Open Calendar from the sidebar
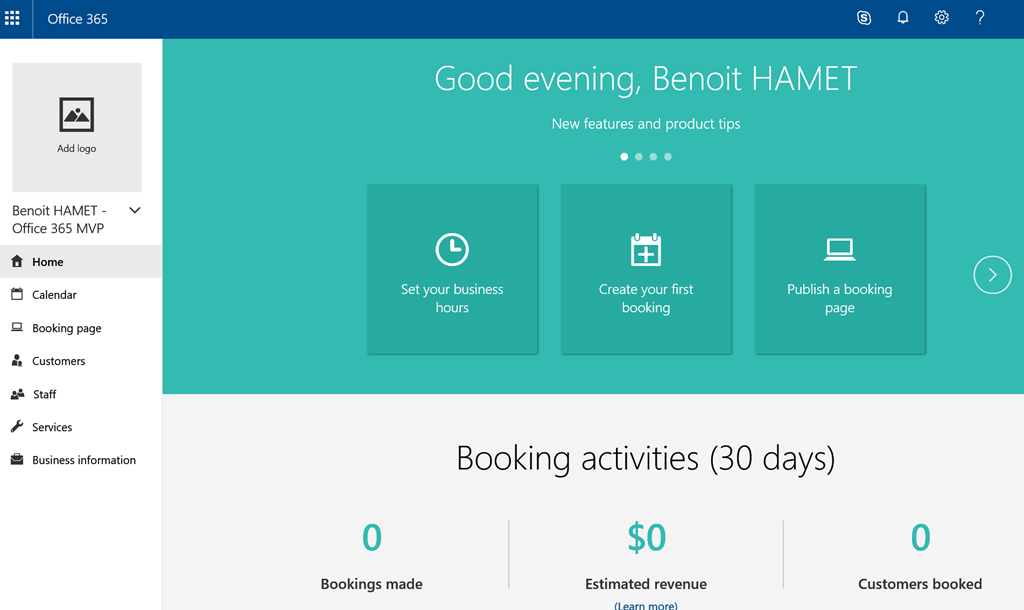 pyautogui.click(x=54, y=295)
